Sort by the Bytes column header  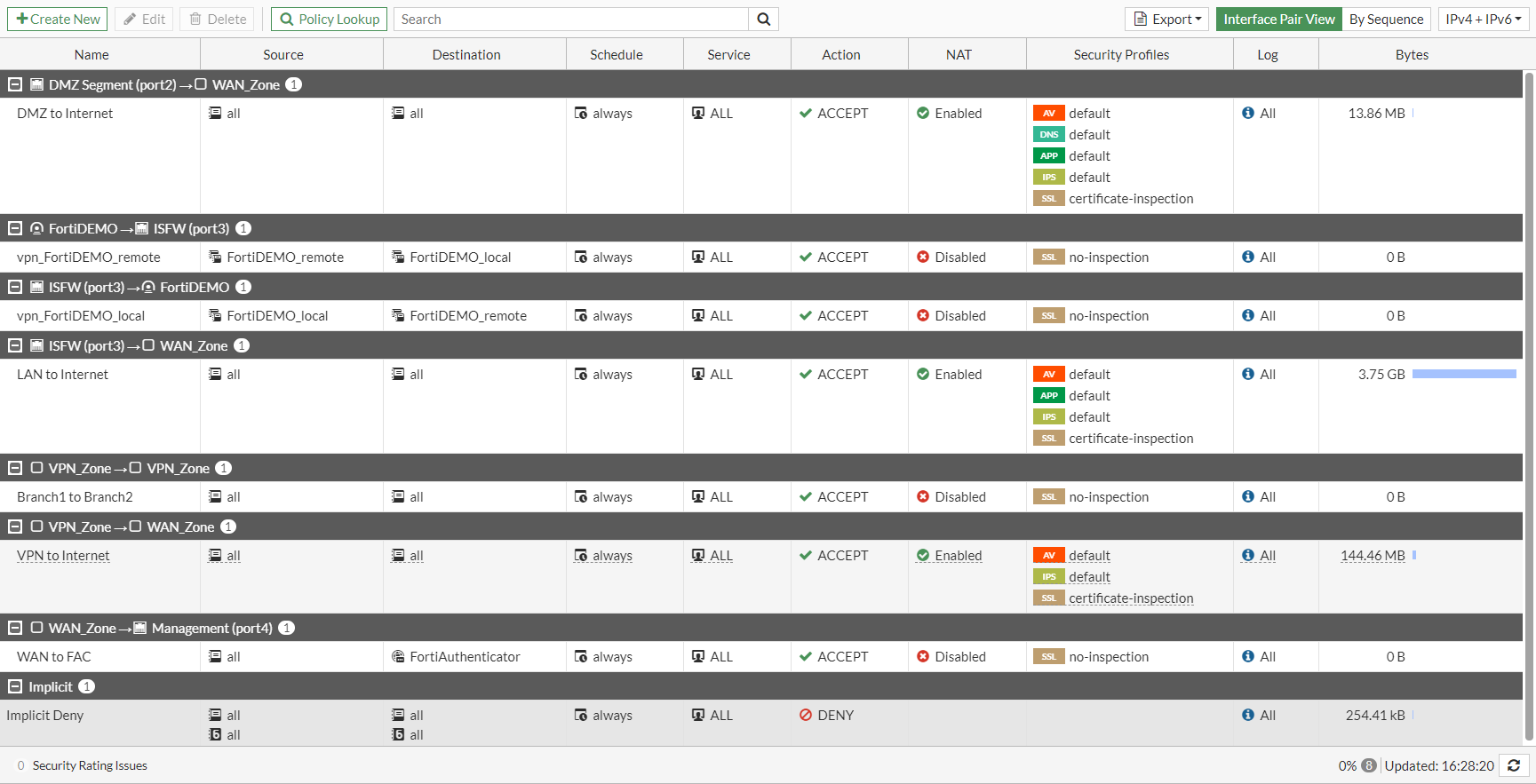point(1412,55)
